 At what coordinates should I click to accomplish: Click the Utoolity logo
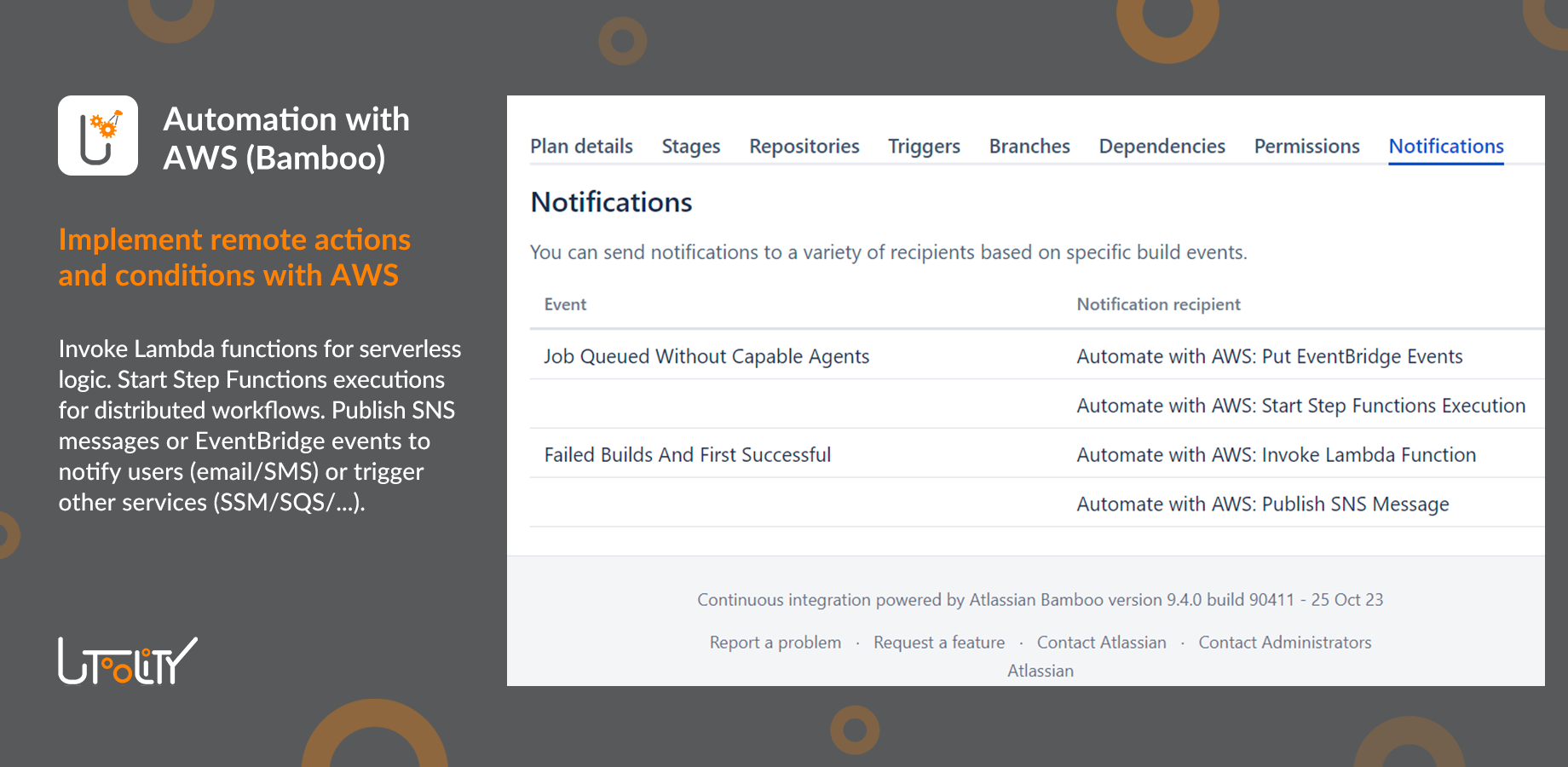(128, 661)
